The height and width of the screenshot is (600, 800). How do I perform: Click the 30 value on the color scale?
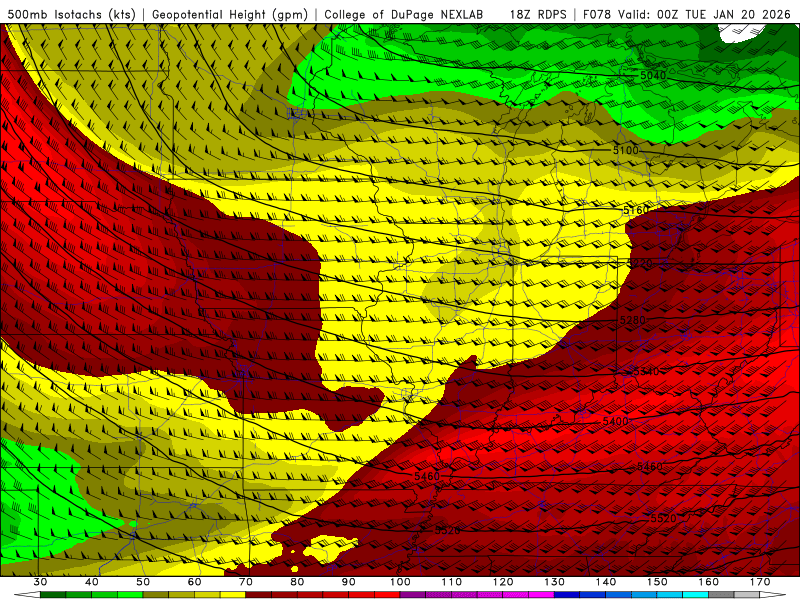coord(40,582)
